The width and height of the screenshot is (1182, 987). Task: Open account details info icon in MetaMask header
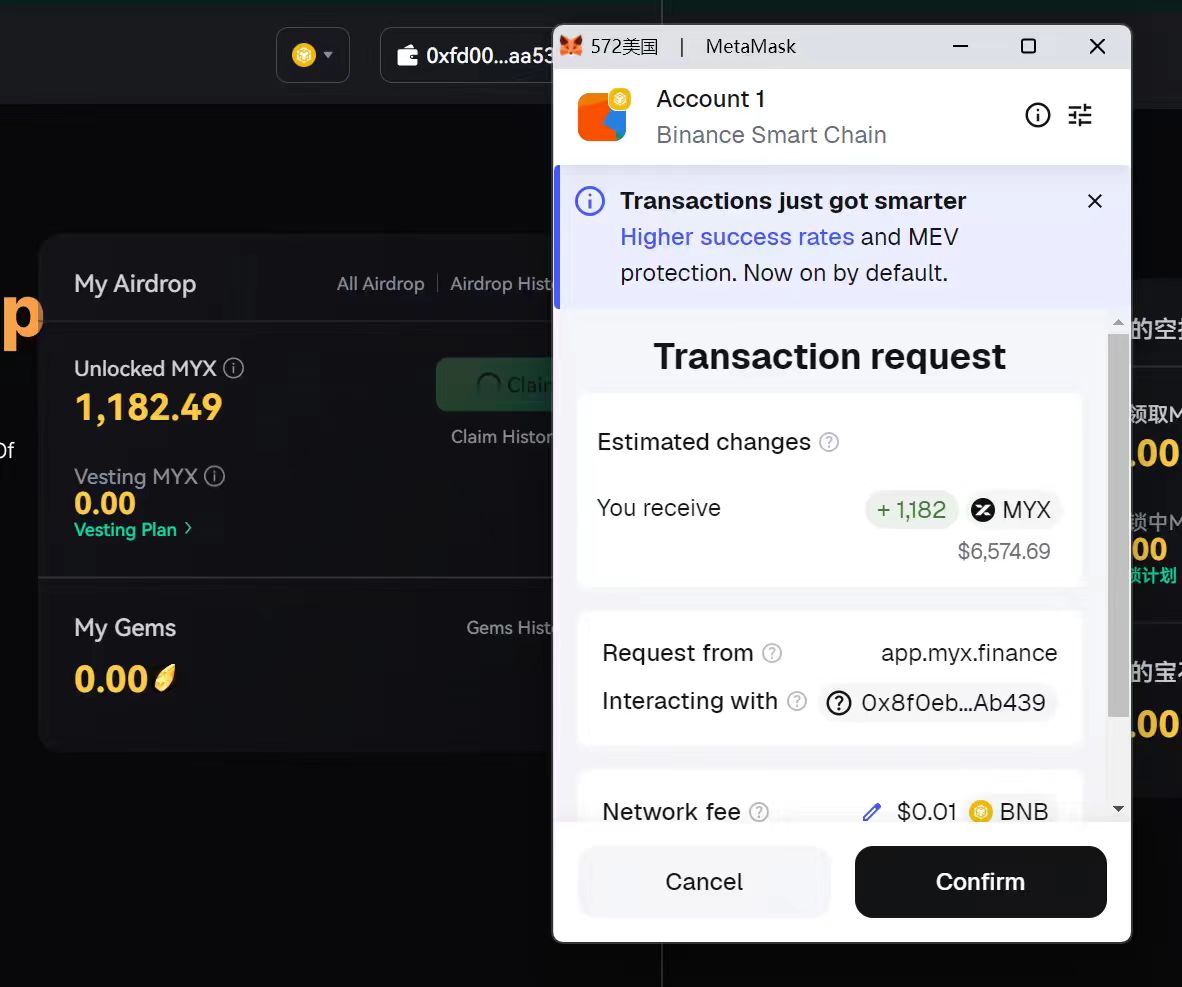point(1037,115)
